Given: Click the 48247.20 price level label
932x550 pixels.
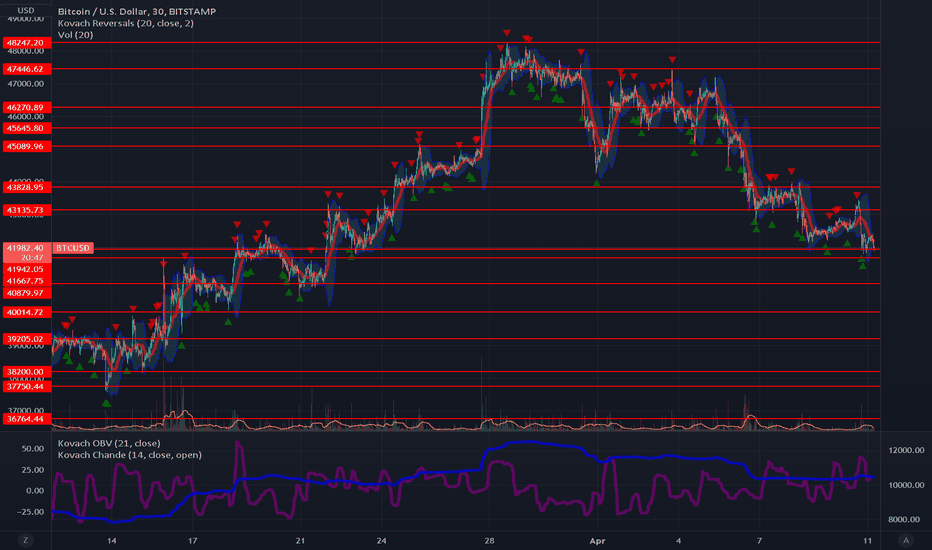Looking at the screenshot, I should click(27, 43).
